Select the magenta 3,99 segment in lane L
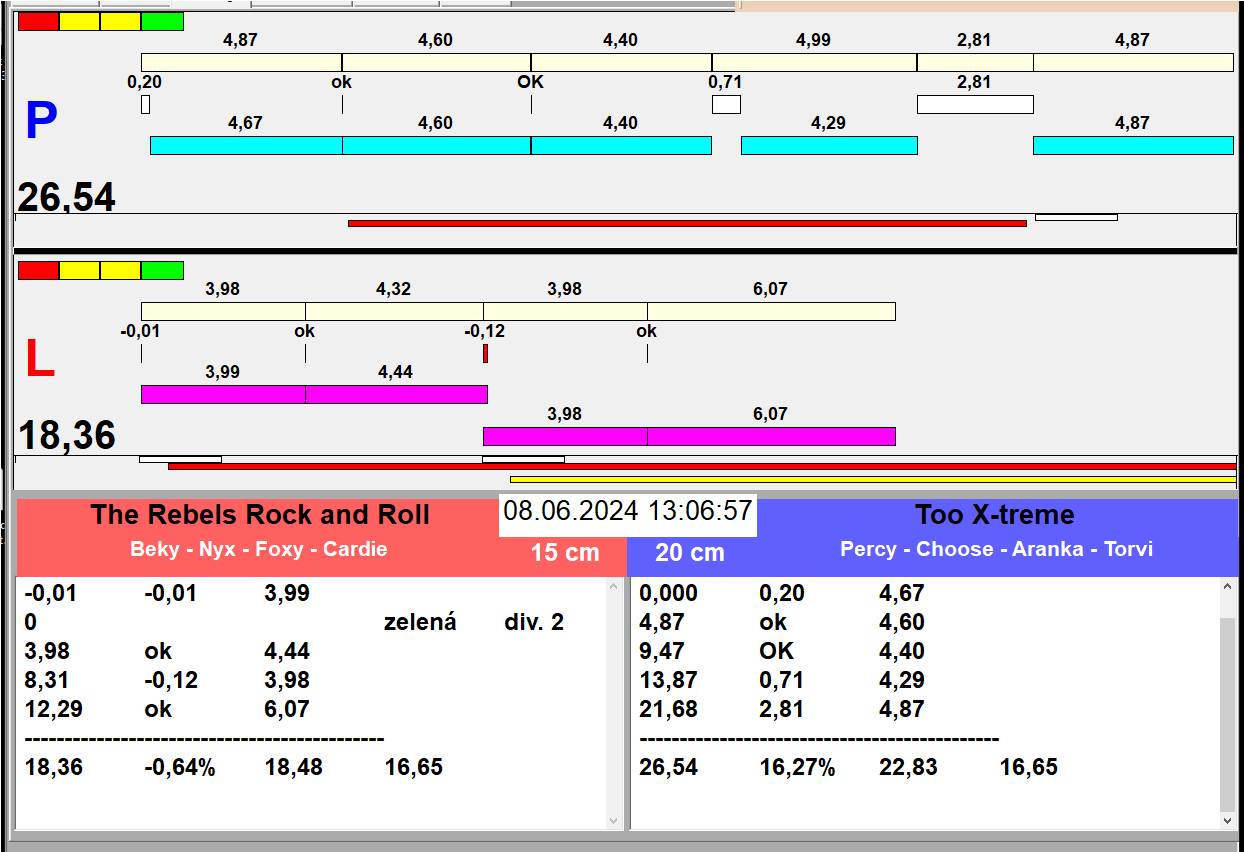 [x=223, y=394]
